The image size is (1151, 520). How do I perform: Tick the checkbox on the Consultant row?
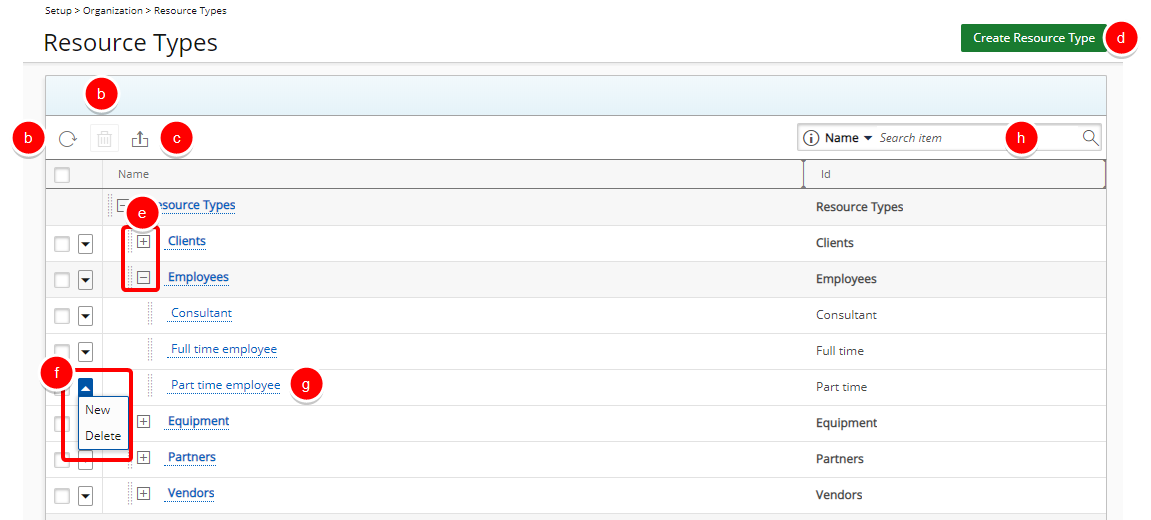62,315
